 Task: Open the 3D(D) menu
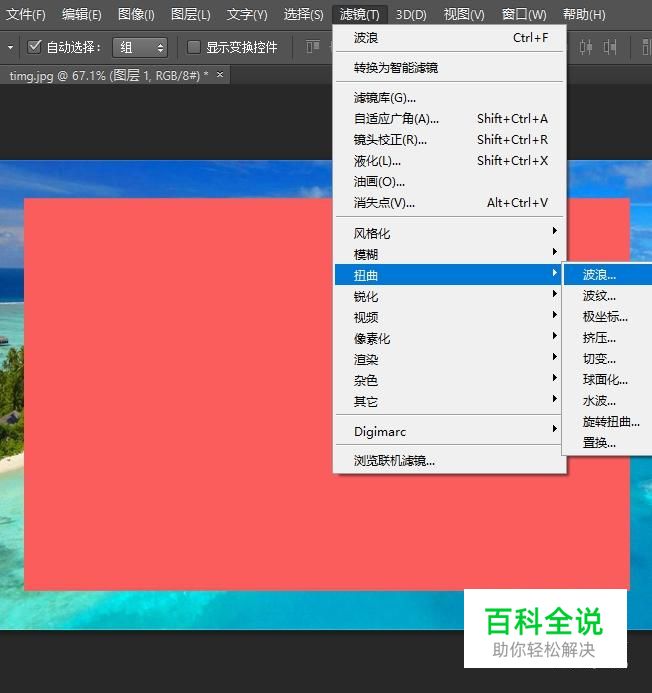click(x=411, y=15)
